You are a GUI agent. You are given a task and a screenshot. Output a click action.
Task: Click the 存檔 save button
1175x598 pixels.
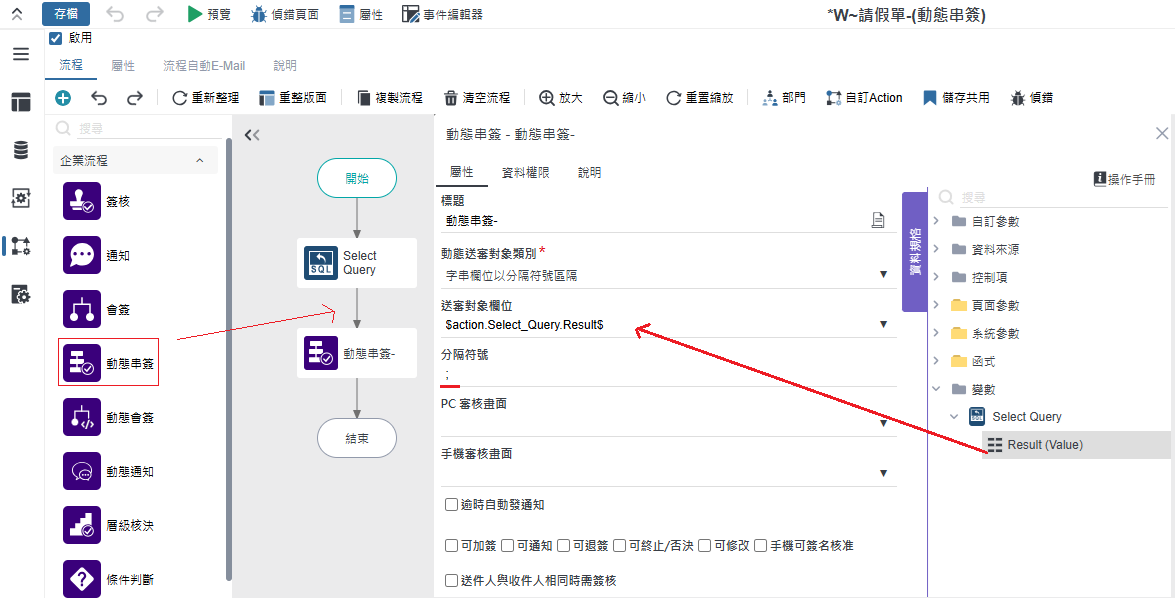(x=66, y=14)
